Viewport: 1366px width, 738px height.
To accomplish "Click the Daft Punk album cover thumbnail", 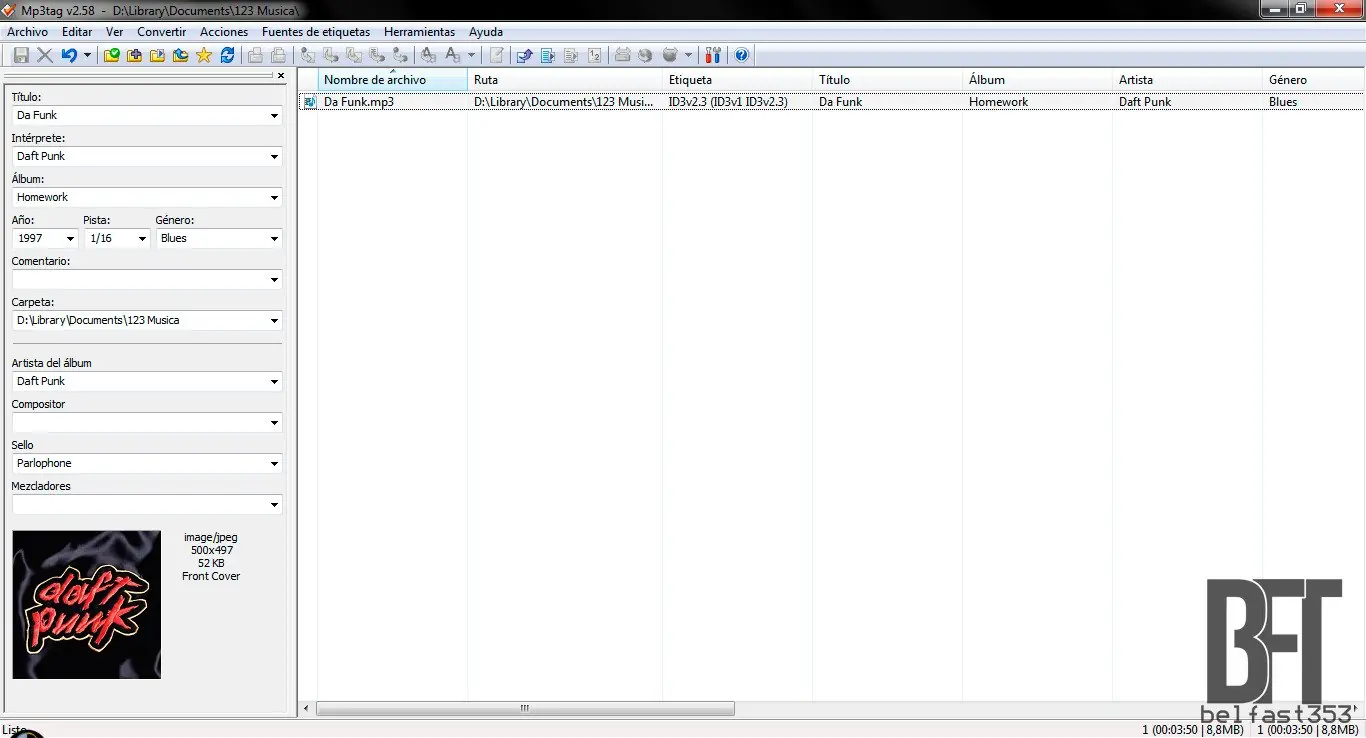I will [x=86, y=605].
